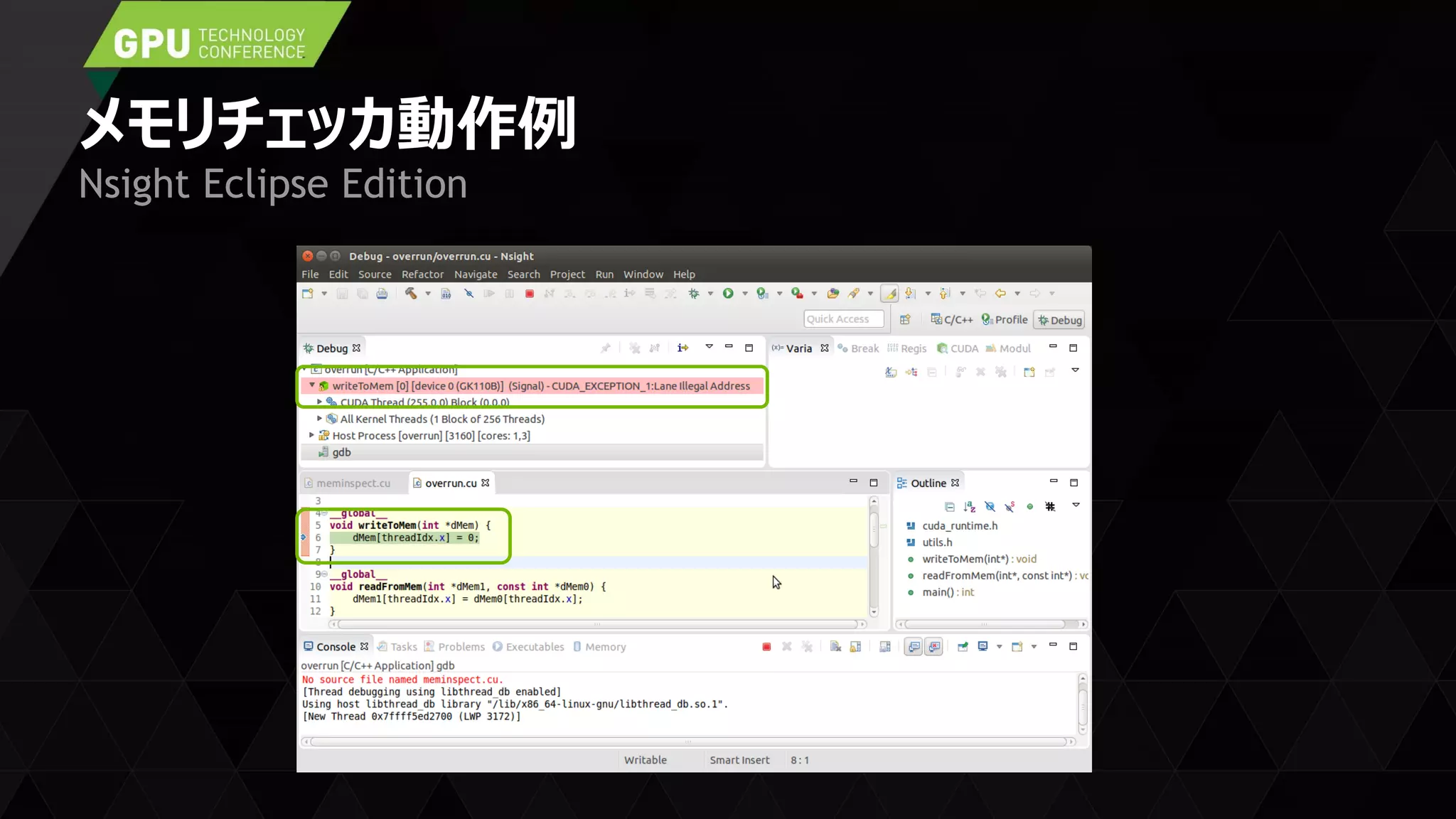The height and width of the screenshot is (819, 1456).
Task: Click the New file toolbar icon
Action: point(308,293)
